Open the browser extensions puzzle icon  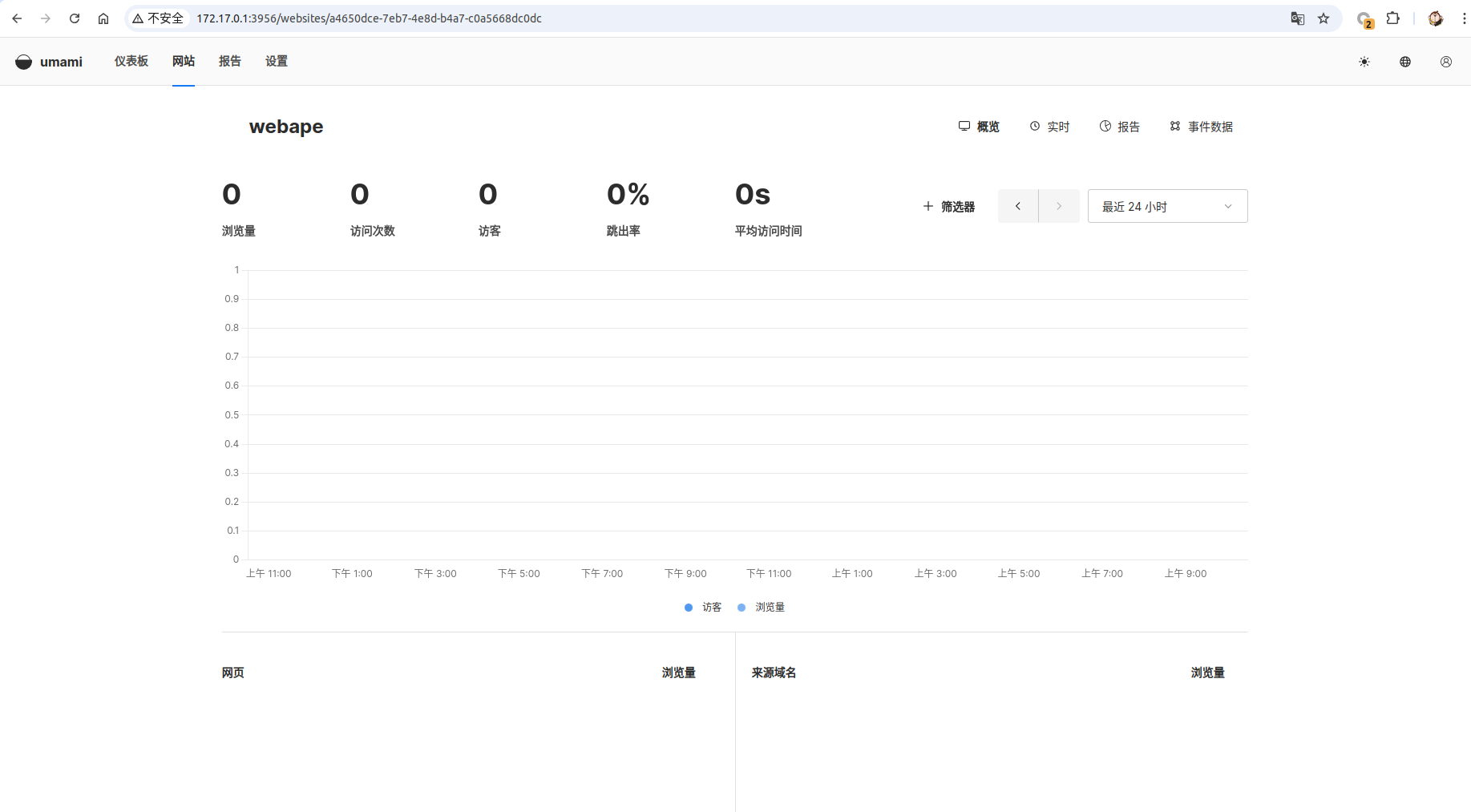[x=1393, y=18]
